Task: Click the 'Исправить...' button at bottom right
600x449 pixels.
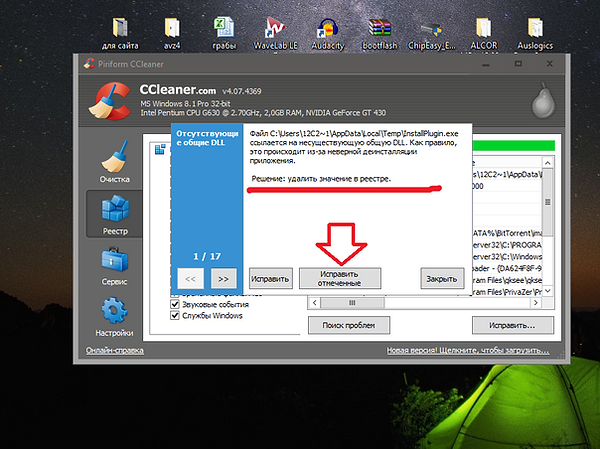Action: 513,325
